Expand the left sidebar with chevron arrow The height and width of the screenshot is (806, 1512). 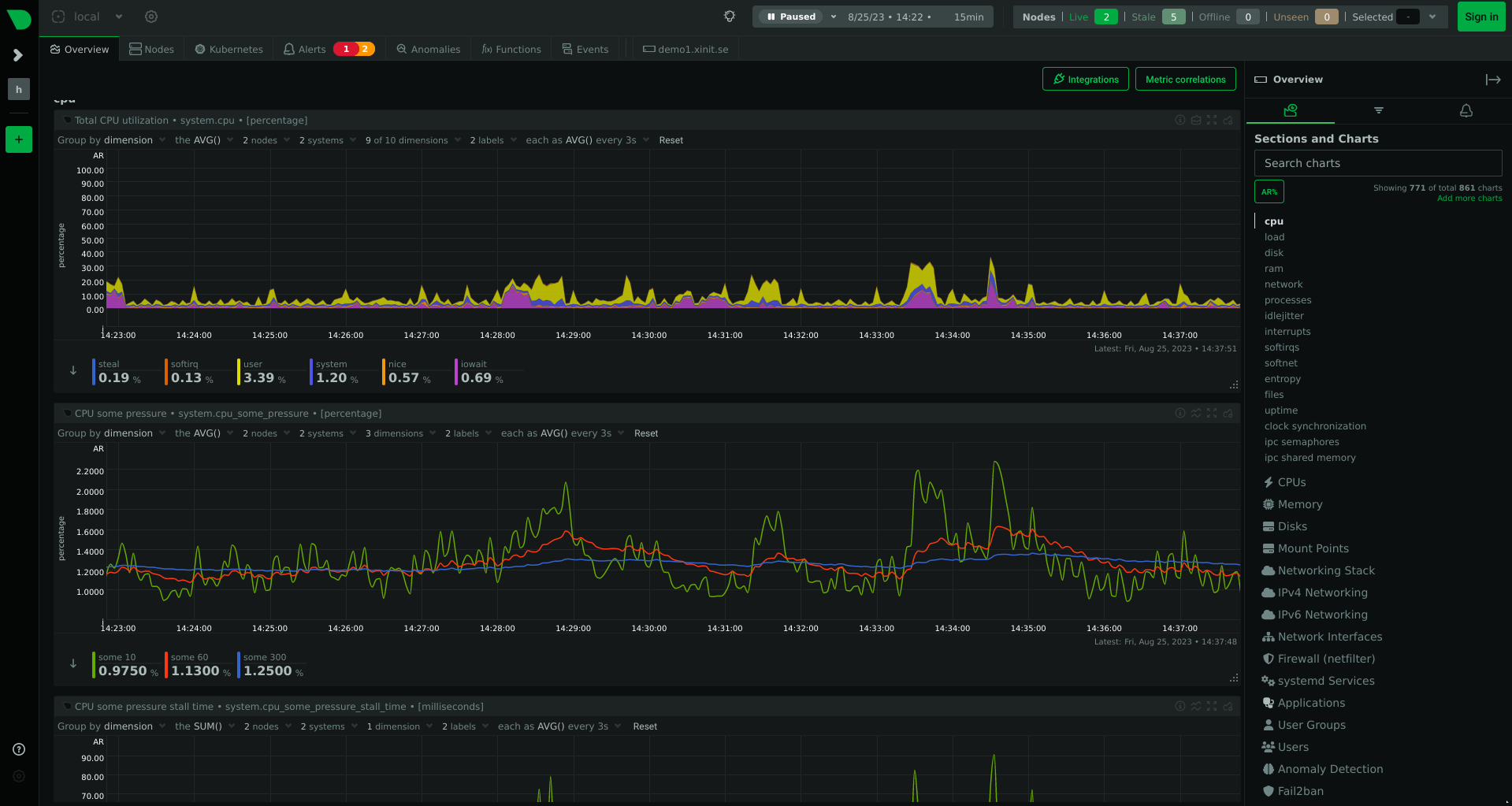coord(18,55)
